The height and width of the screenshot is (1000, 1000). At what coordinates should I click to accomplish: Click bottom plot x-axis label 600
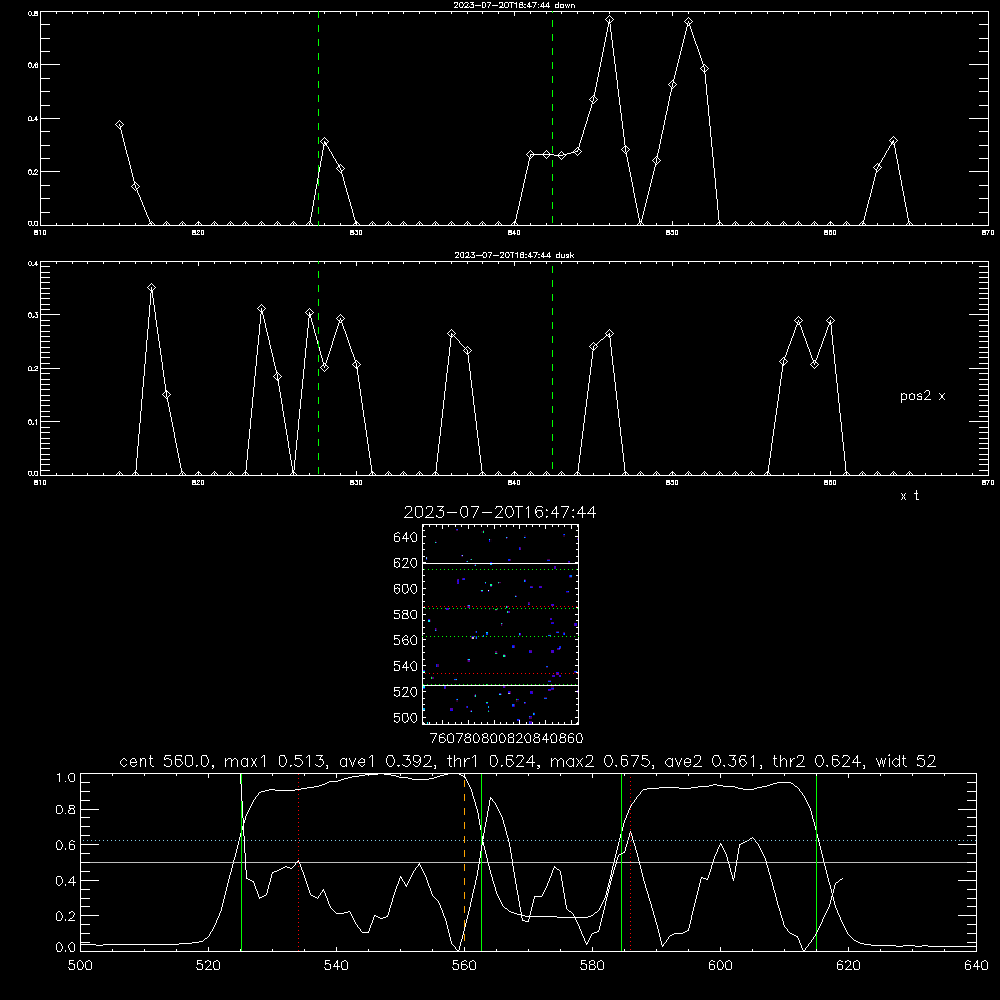(x=721, y=966)
